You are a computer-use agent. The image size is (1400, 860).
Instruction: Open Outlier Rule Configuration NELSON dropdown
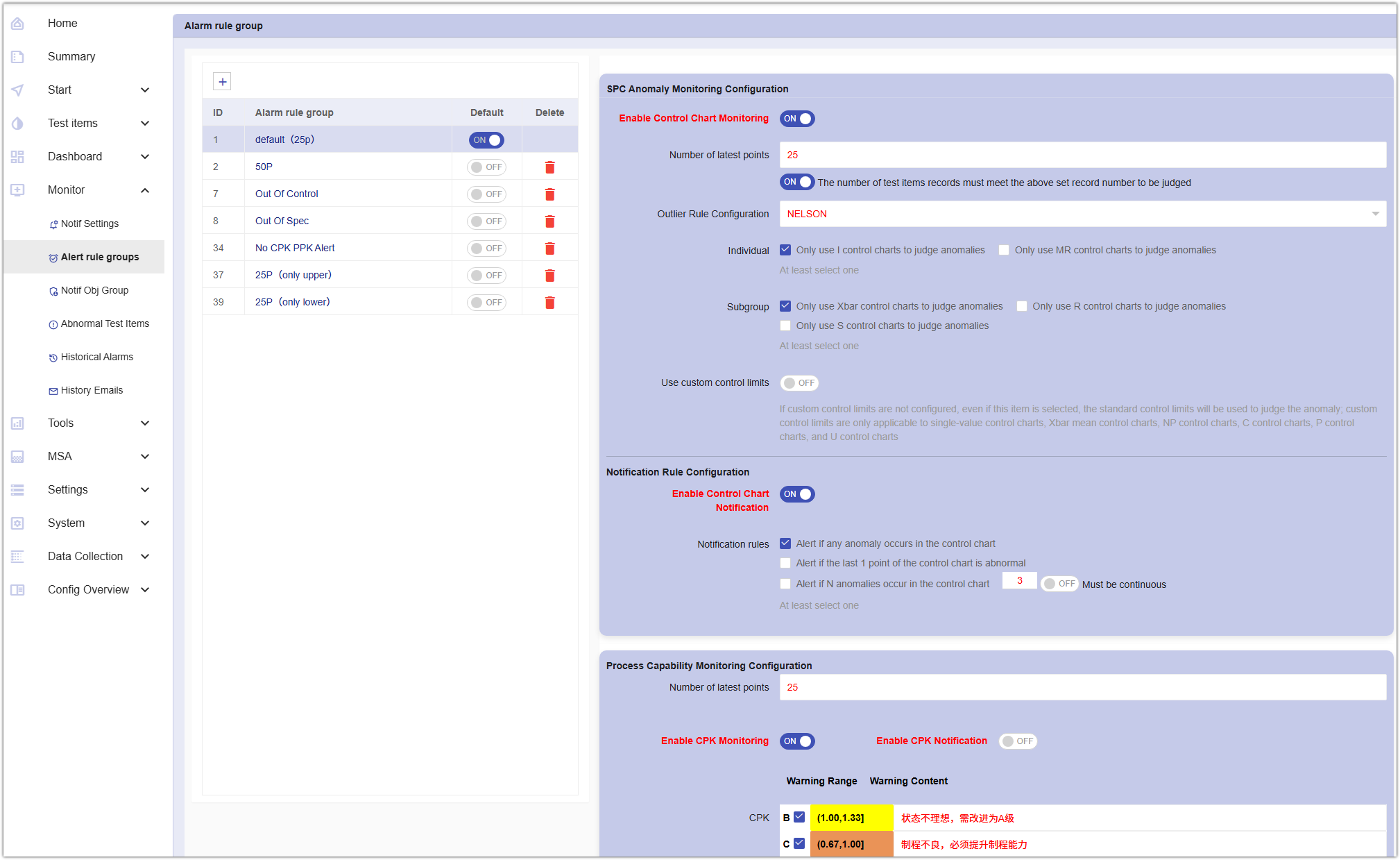(1082, 214)
